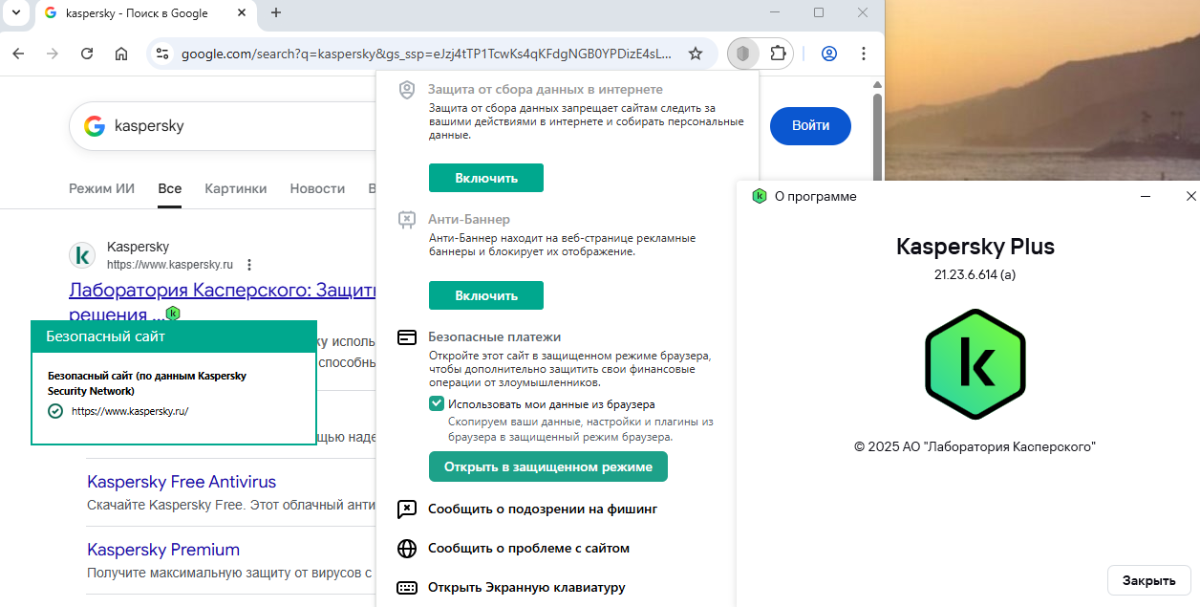This screenshot has height=607, width=1200.
Task: Go back to the previous page
Action: (x=18, y=54)
